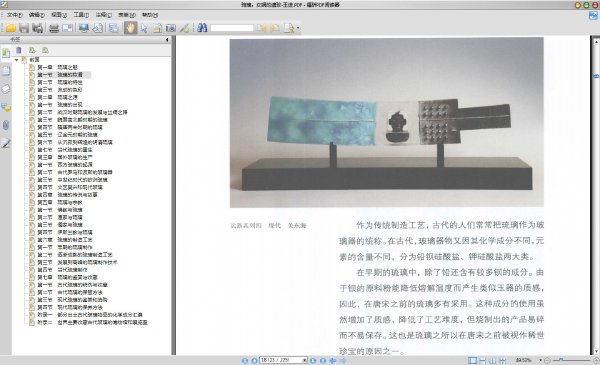Click the previous view blue arrow
The height and width of the screenshot is (365, 600).
[333, 360]
